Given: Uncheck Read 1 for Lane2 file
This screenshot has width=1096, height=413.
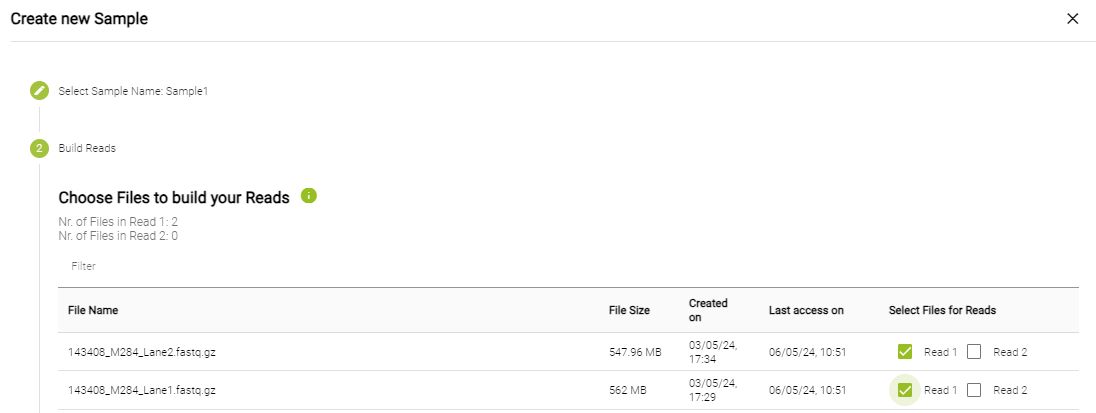Looking at the screenshot, I should [x=905, y=351].
